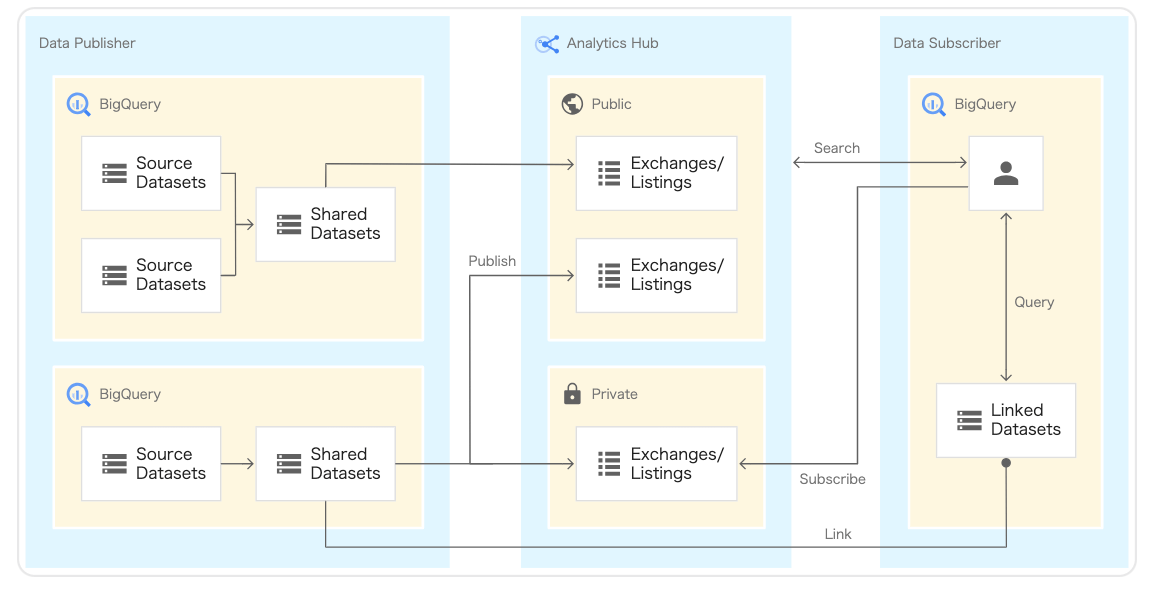Viewport: 1160px width, 592px height.
Task: Click the Data Subscriber heading
Action: coord(947,43)
